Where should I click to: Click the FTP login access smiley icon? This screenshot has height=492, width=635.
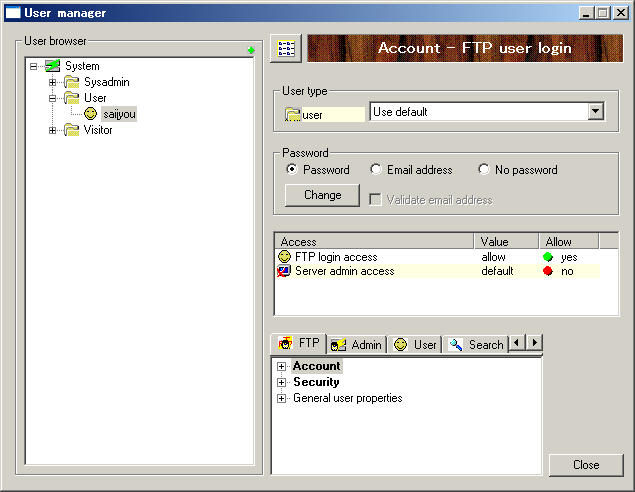click(x=284, y=256)
